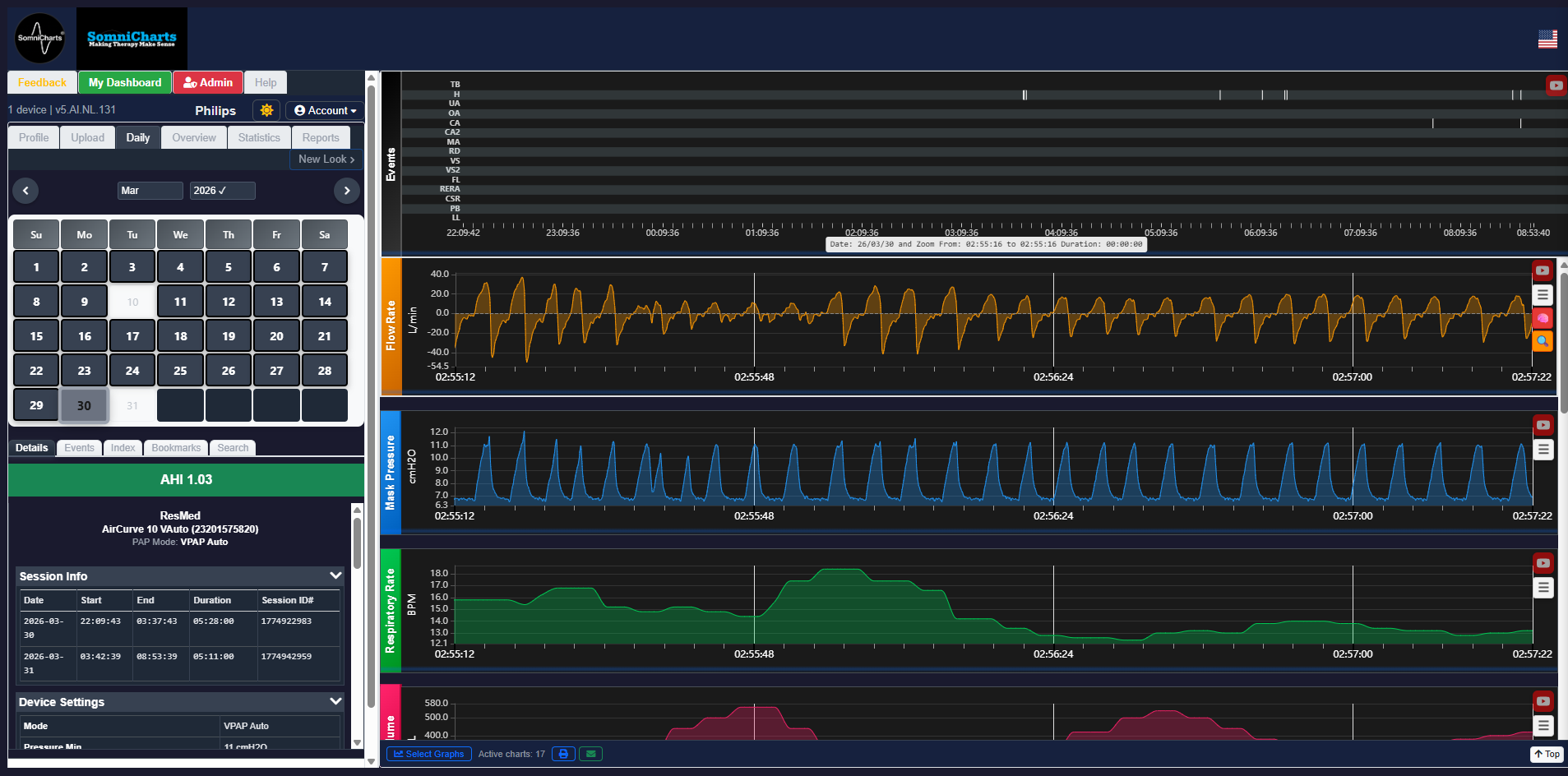Viewport: 1568px width, 776px height.
Task: Collapse the Session Info section
Action: (335, 575)
